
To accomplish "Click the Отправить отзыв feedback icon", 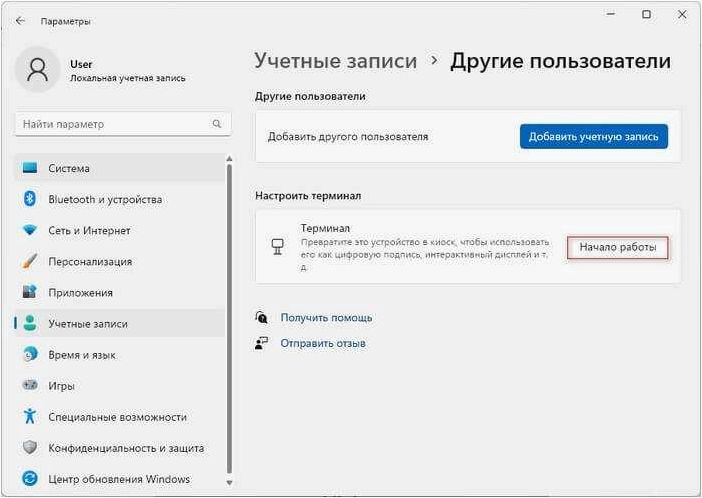I will pos(261,343).
